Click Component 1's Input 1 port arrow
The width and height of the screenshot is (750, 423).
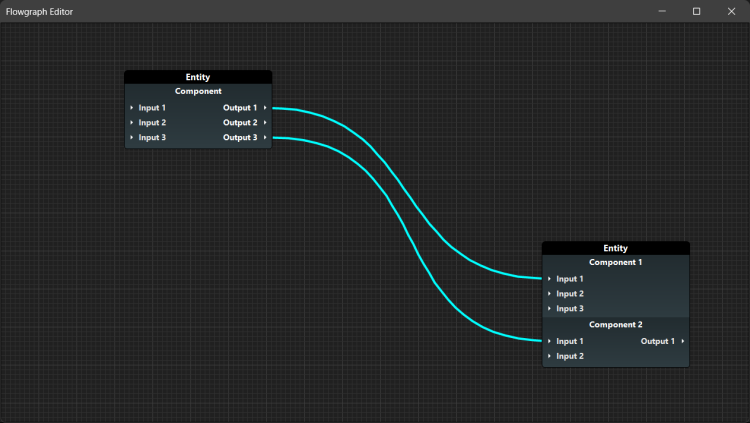click(549, 279)
